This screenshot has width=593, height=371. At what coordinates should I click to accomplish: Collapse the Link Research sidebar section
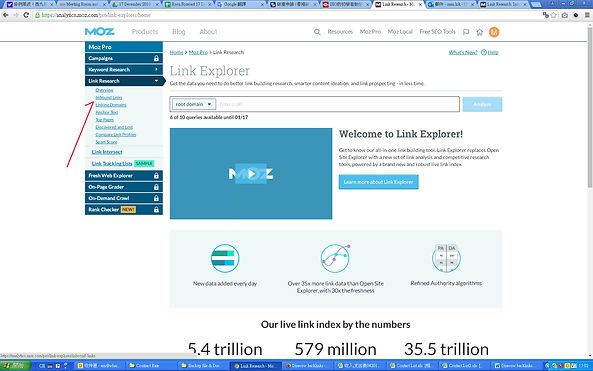[x=124, y=81]
